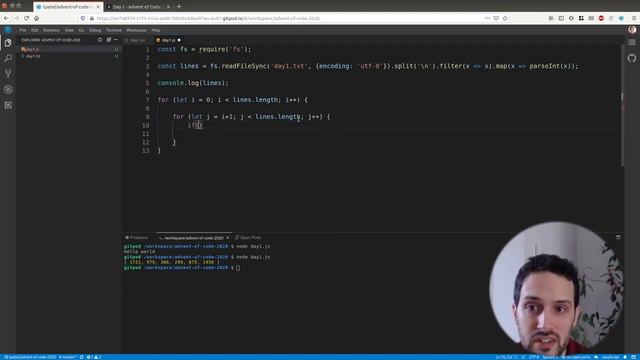
Task: Select day1.js in the Explorer tree
Action: pos(69,49)
